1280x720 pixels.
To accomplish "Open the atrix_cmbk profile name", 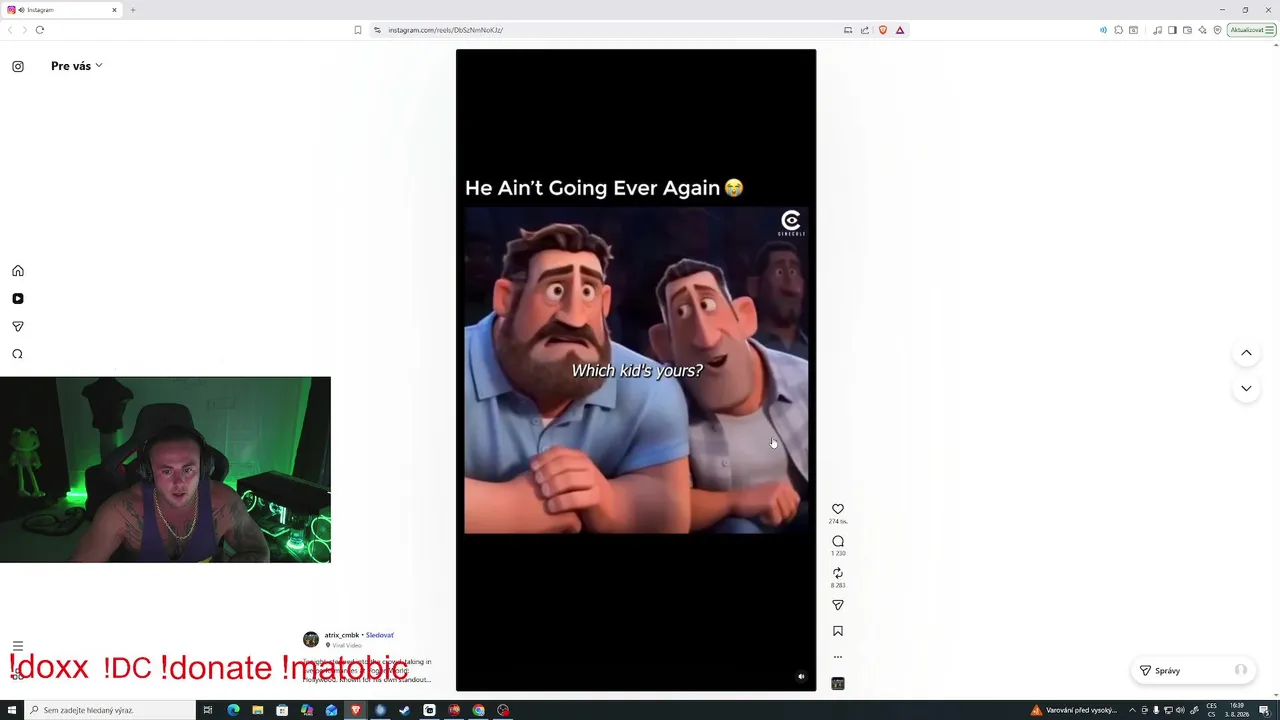I will [x=341, y=635].
